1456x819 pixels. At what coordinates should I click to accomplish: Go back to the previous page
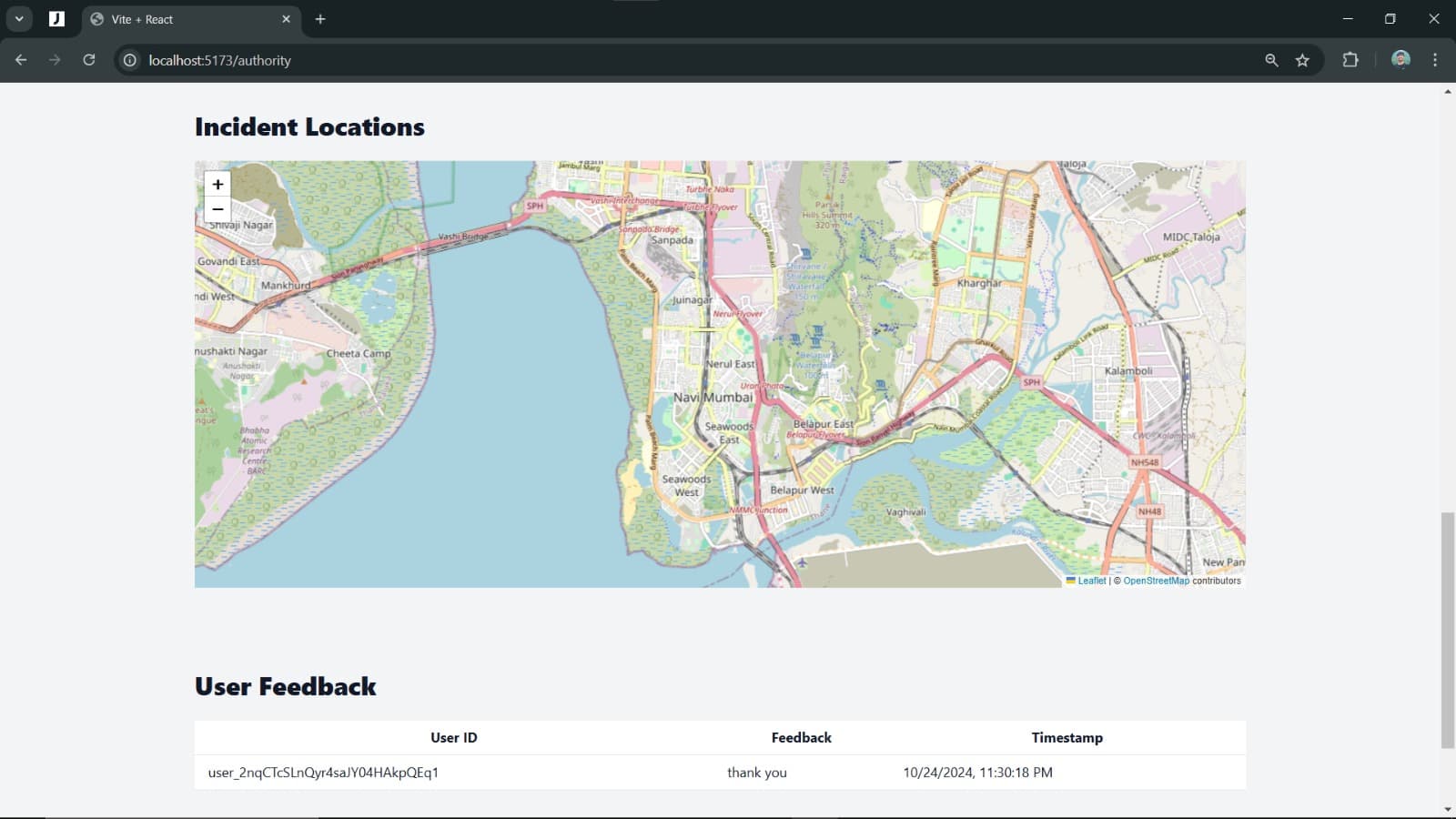click(x=21, y=60)
